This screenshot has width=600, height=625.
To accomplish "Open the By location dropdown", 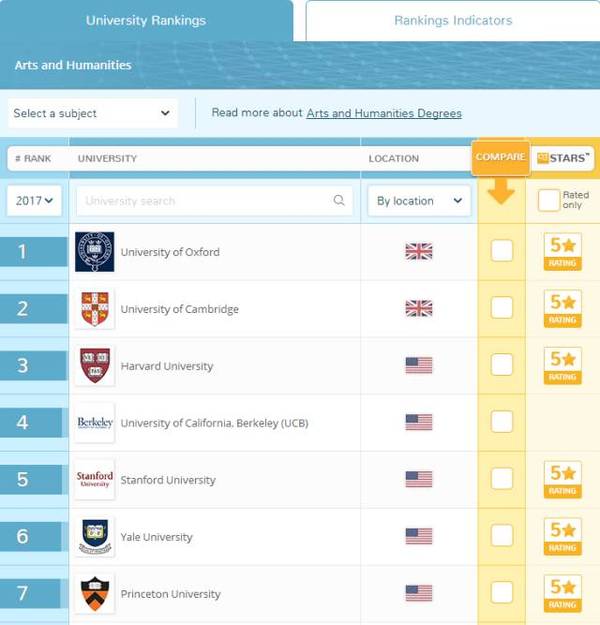I will (419, 200).
